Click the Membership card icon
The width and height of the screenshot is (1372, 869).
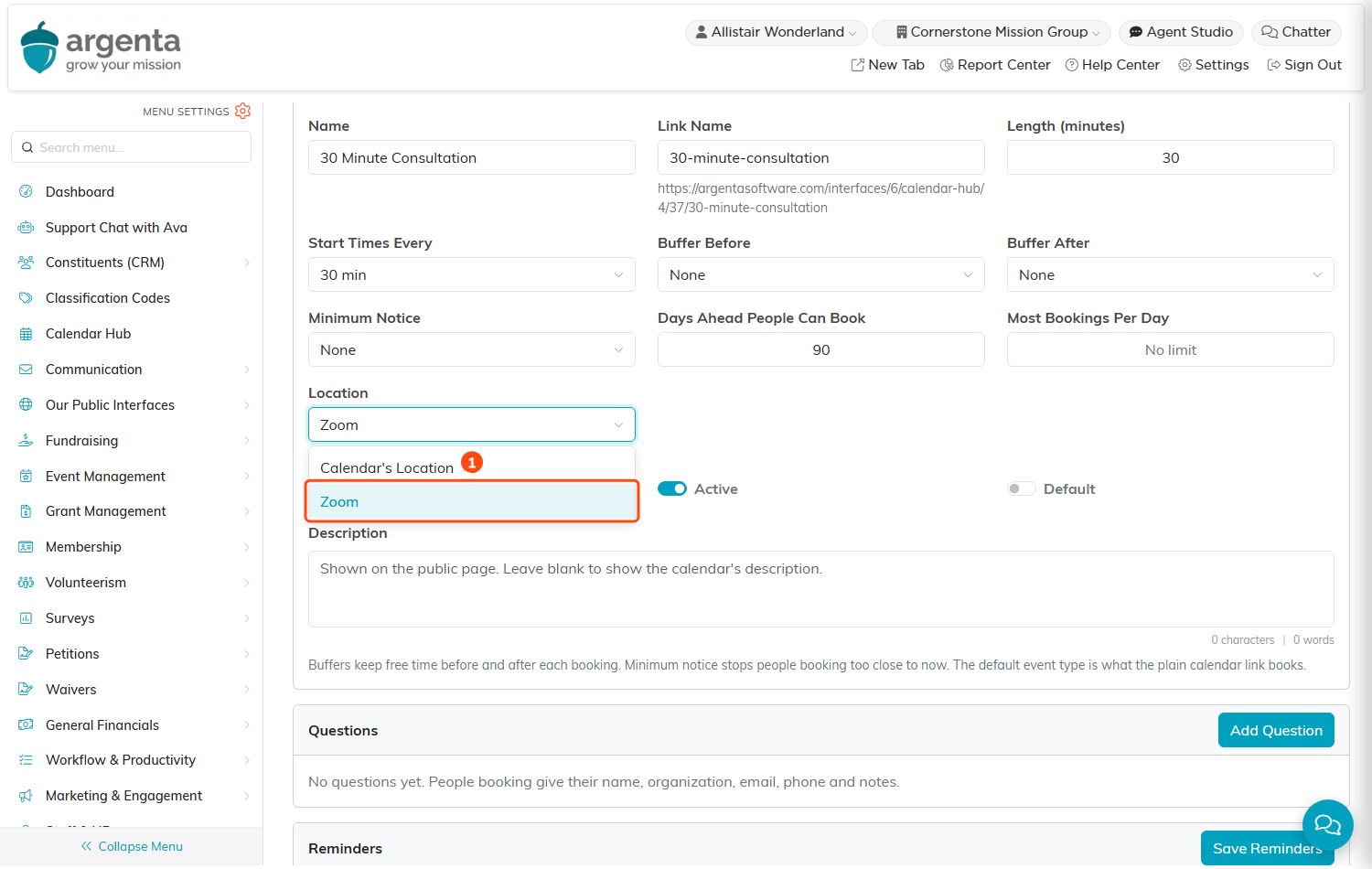(x=26, y=547)
